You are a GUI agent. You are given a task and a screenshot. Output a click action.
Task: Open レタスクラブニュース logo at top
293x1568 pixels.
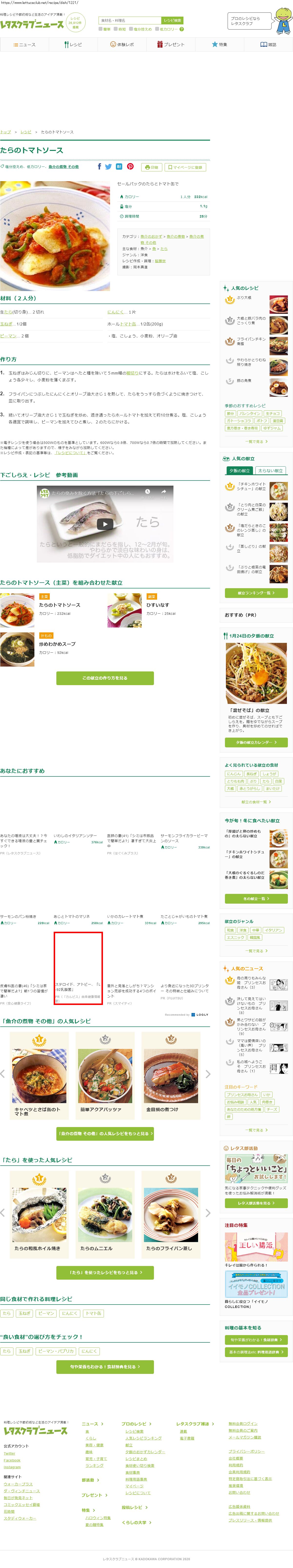click(x=32, y=24)
